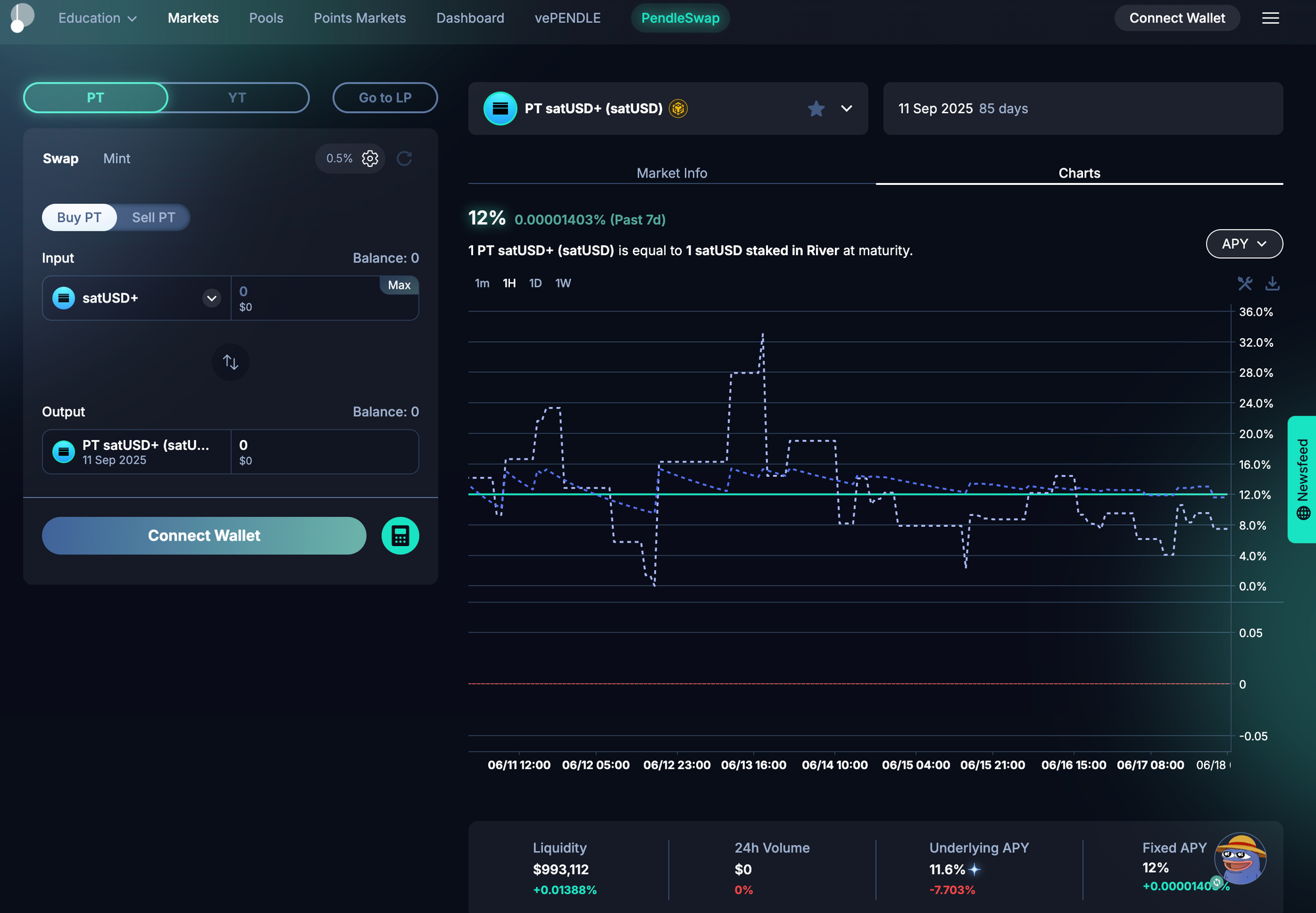This screenshot has width=1316, height=913.
Task: Open slippage settings gear icon
Action: pyautogui.click(x=370, y=159)
